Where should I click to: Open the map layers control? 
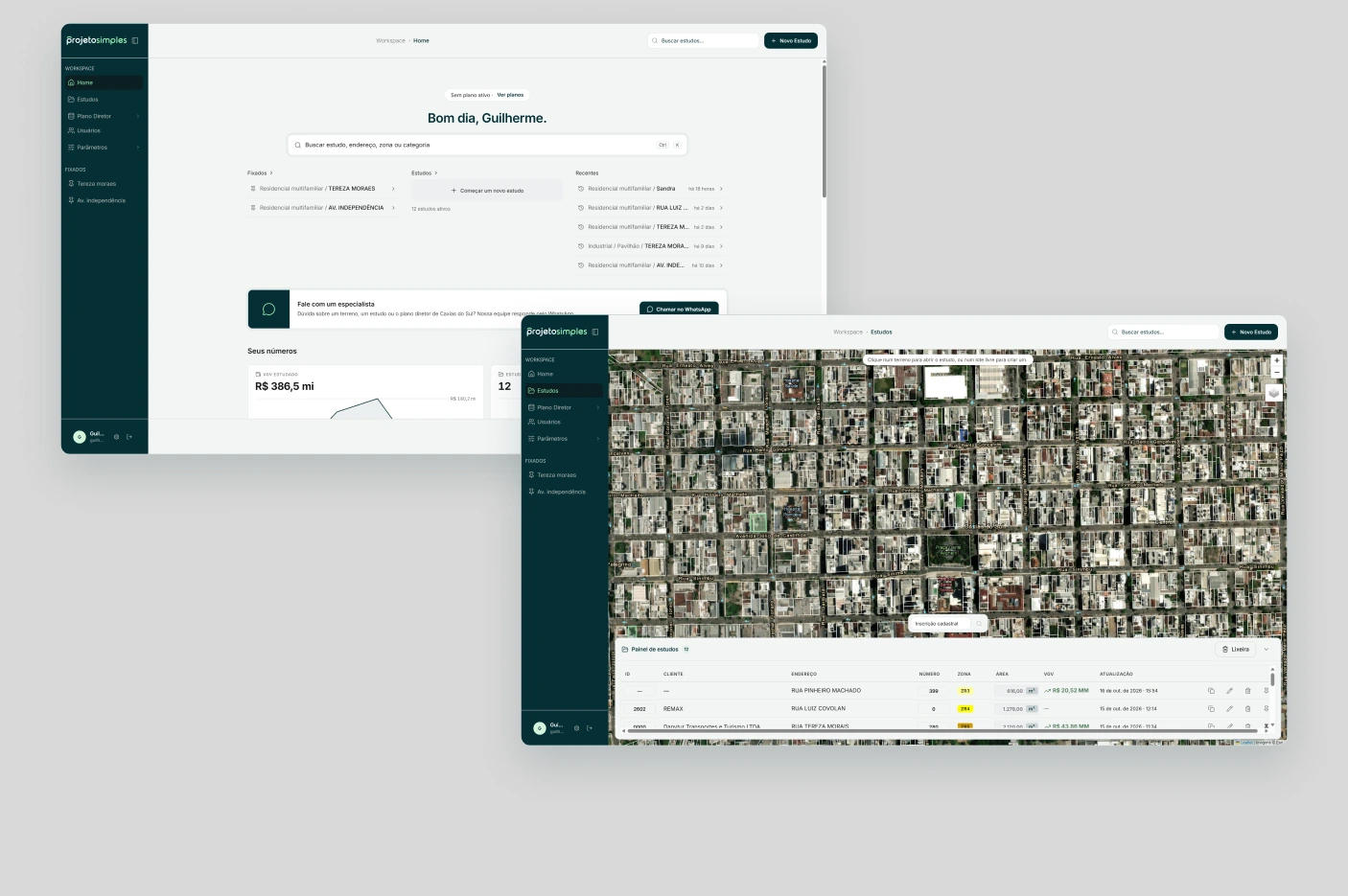click(1274, 393)
